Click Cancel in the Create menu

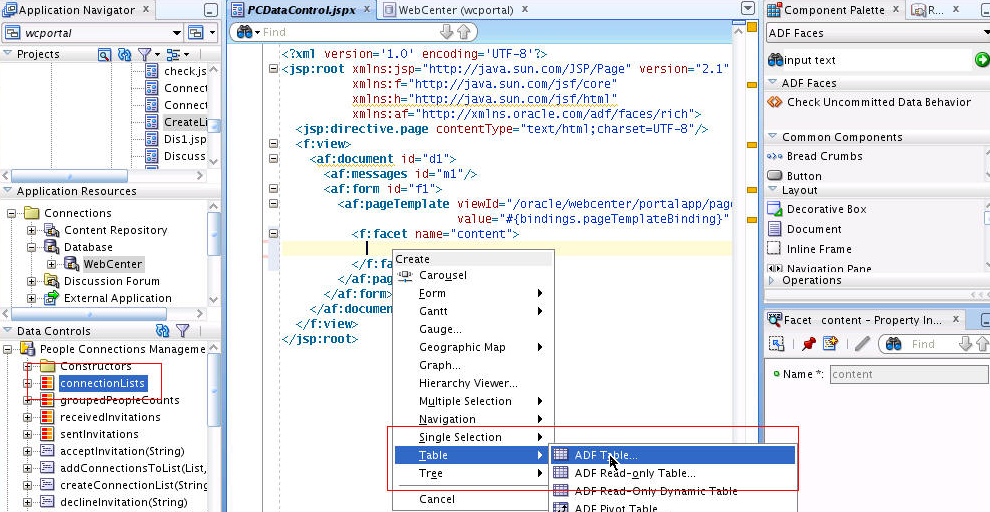click(x=474, y=499)
